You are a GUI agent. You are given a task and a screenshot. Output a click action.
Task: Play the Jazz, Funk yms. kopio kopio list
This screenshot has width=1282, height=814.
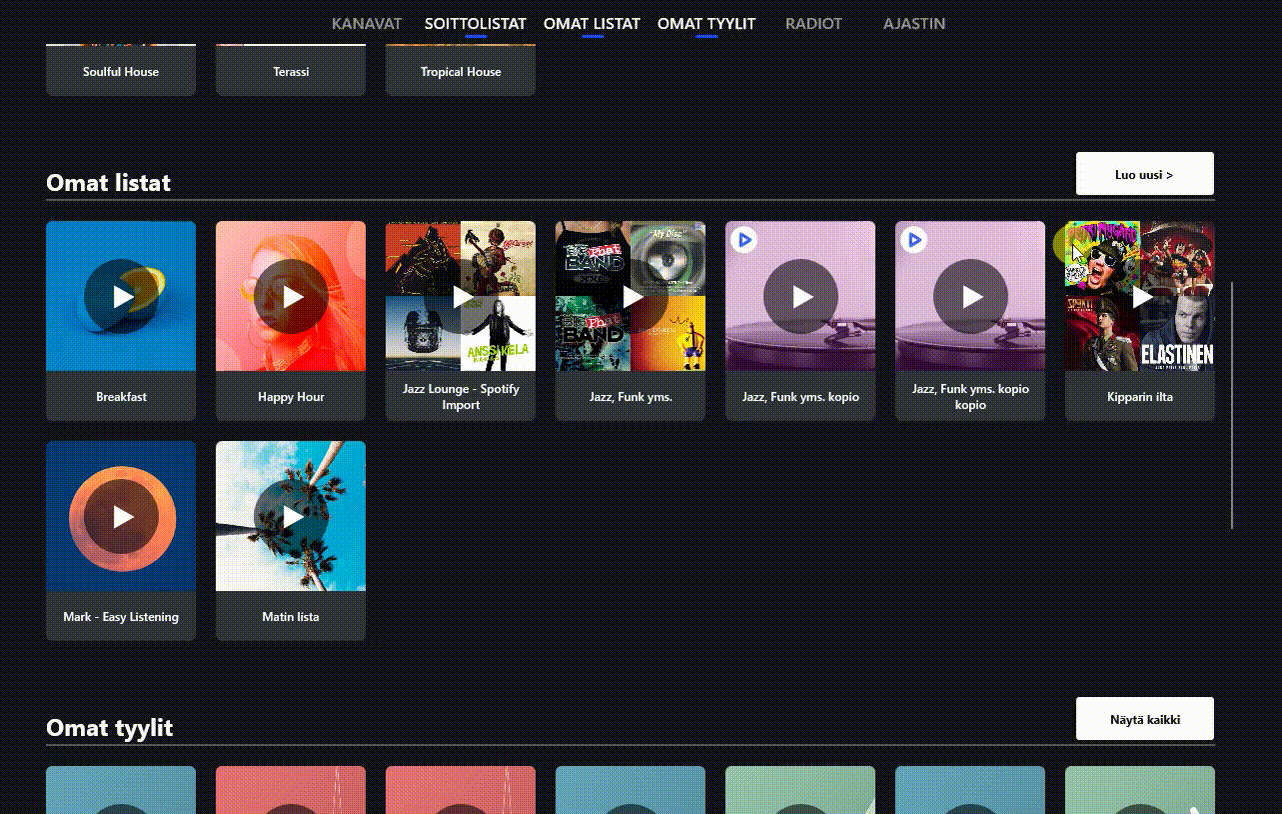(x=971, y=296)
